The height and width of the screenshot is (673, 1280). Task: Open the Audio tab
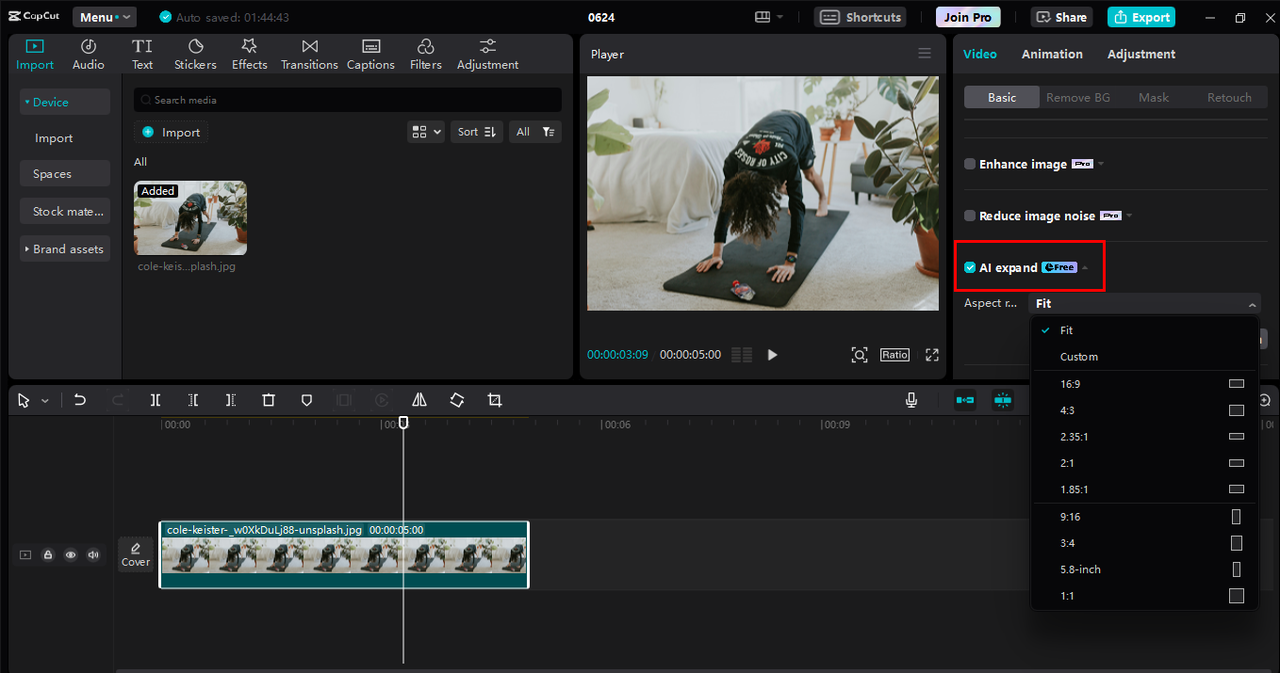tap(88, 54)
